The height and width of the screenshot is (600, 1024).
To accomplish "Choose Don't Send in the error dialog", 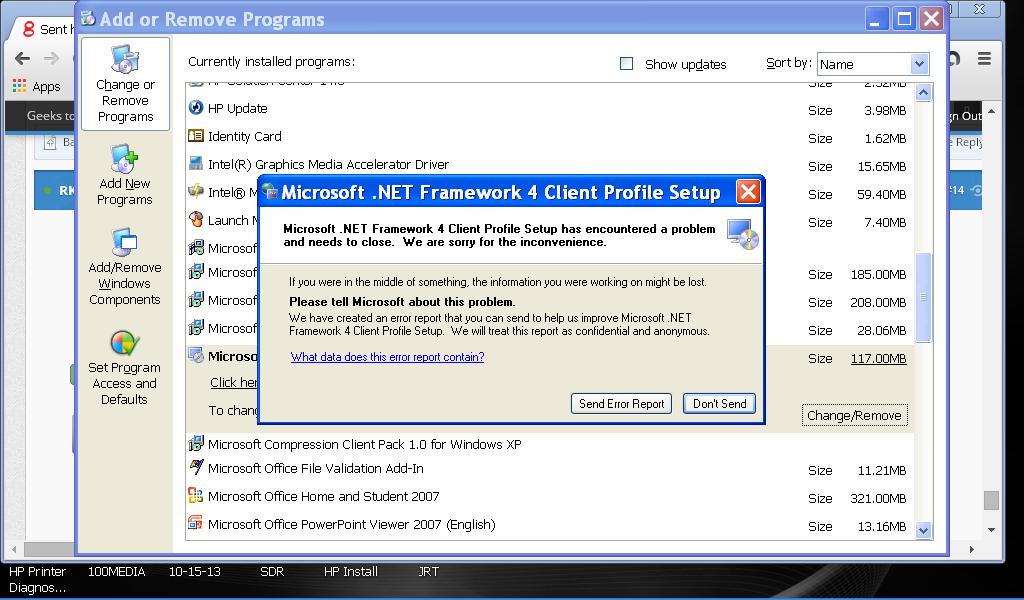I will pyautogui.click(x=720, y=403).
